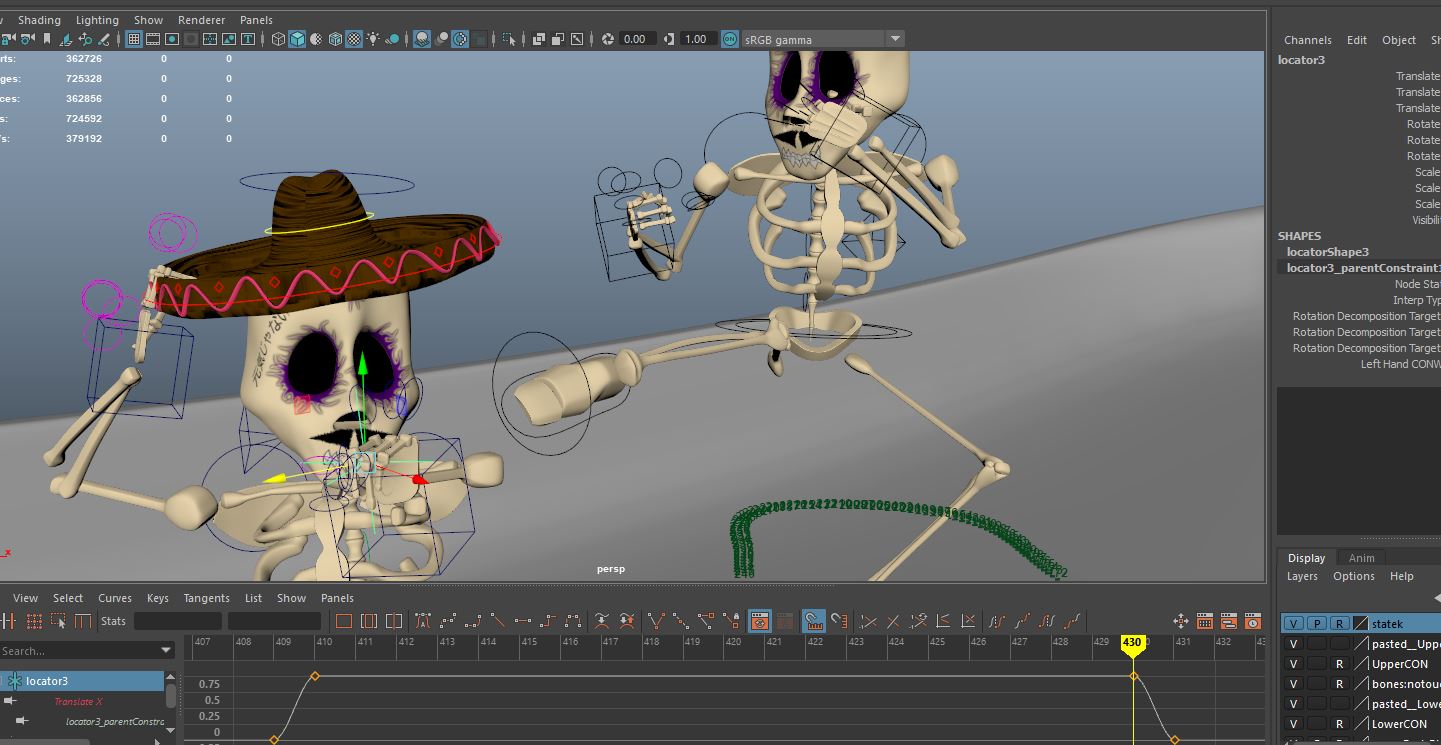
Task: Select the spline tangents icon
Action: point(448,621)
